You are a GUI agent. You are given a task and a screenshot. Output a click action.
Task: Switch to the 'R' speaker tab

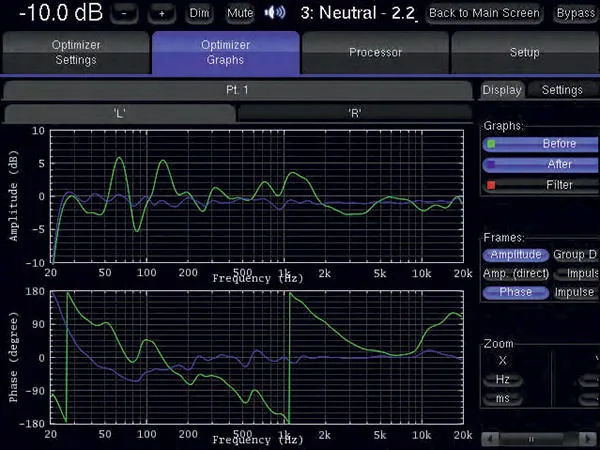pos(355,113)
